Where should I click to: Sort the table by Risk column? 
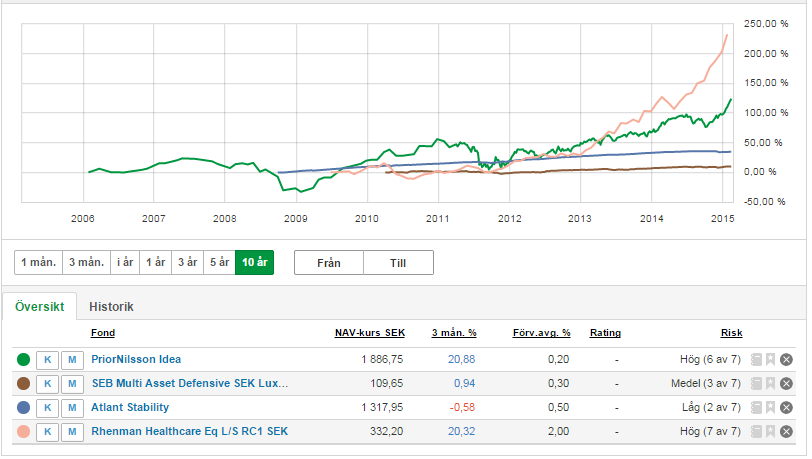[731, 333]
